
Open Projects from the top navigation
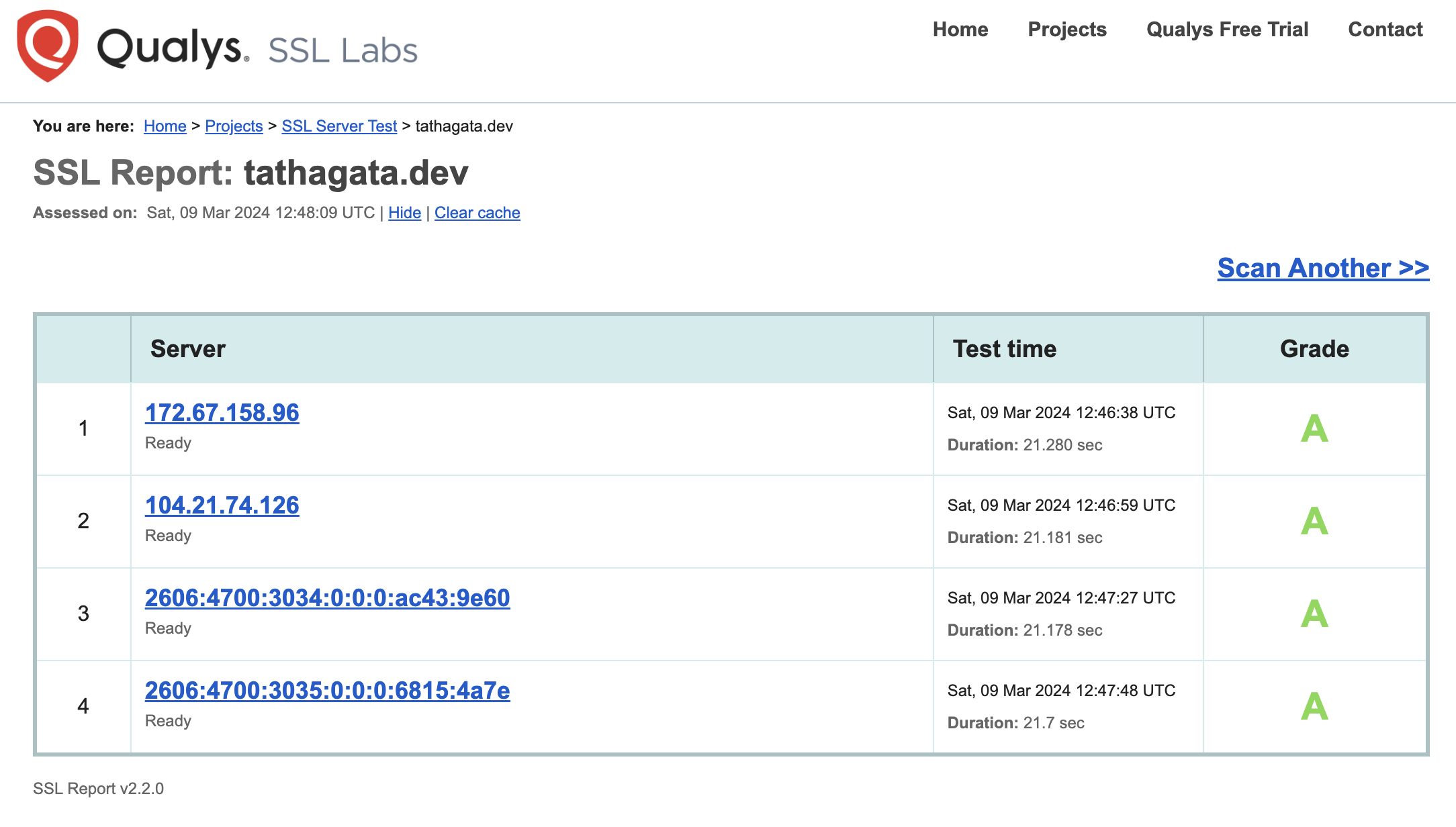(x=1066, y=30)
